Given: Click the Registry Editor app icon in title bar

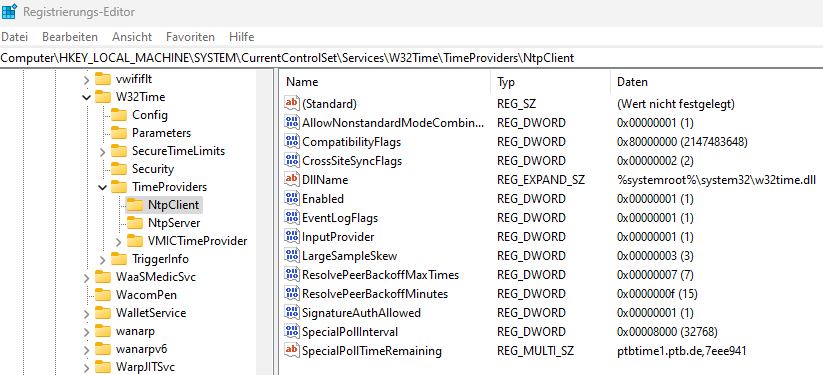Looking at the screenshot, I should coord(9,12).
